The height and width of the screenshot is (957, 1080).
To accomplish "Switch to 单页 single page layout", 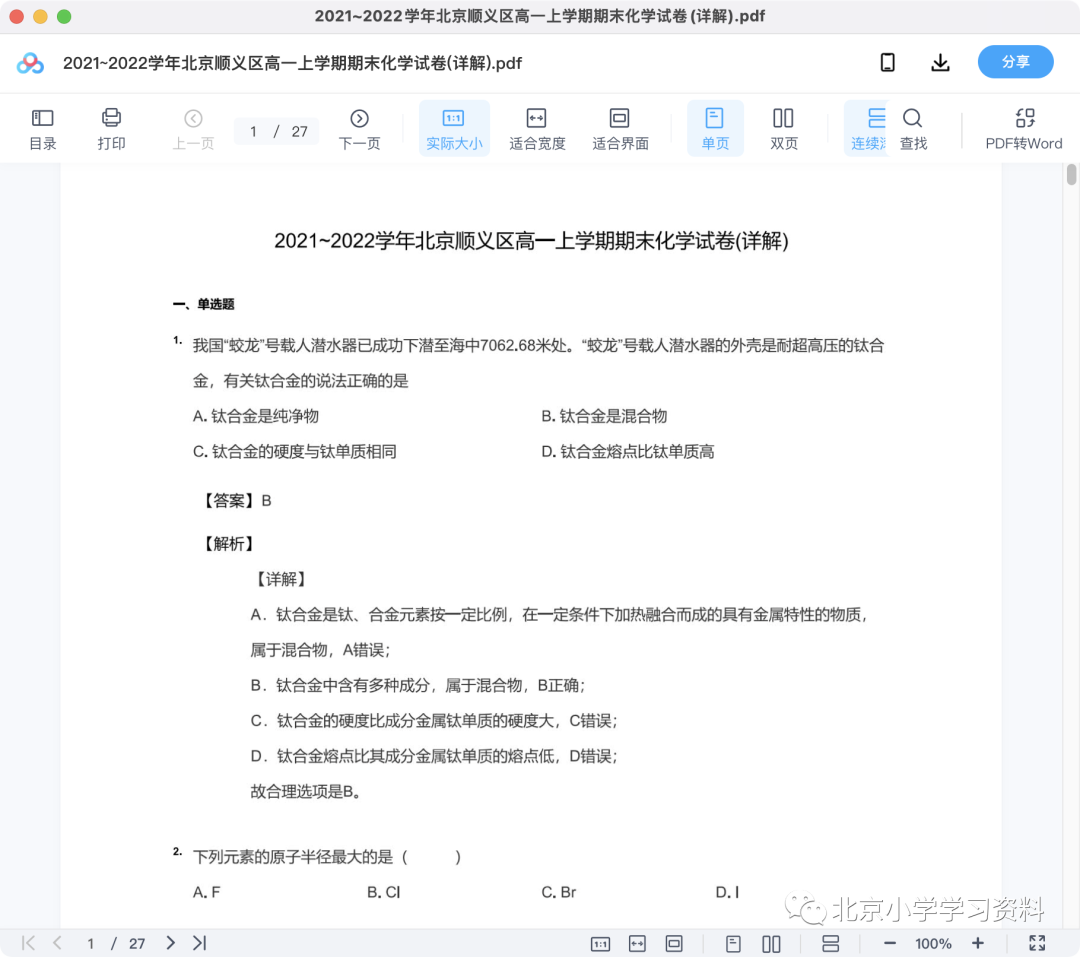I will (715, 129).
